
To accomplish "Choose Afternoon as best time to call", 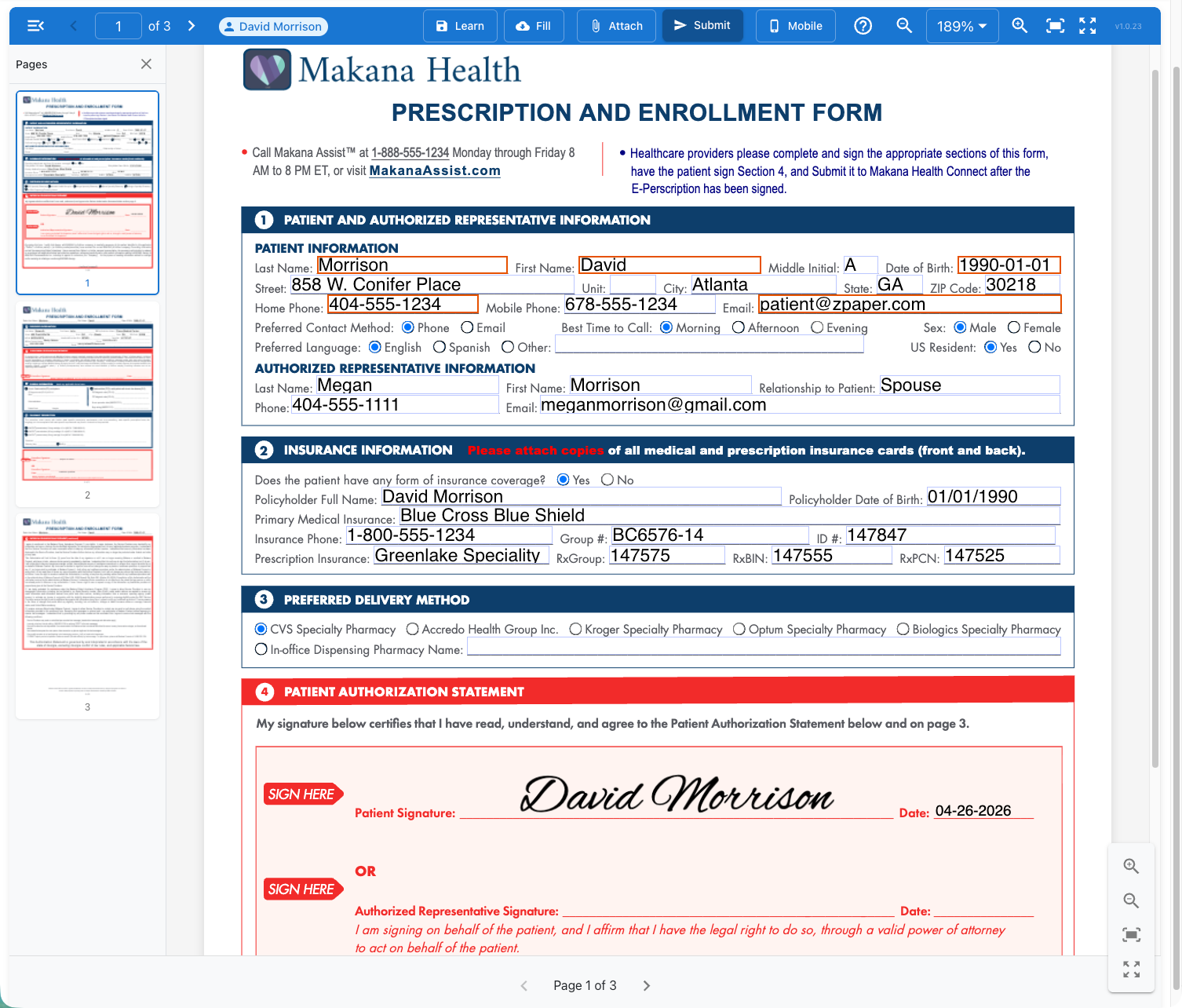I will 739,327.
